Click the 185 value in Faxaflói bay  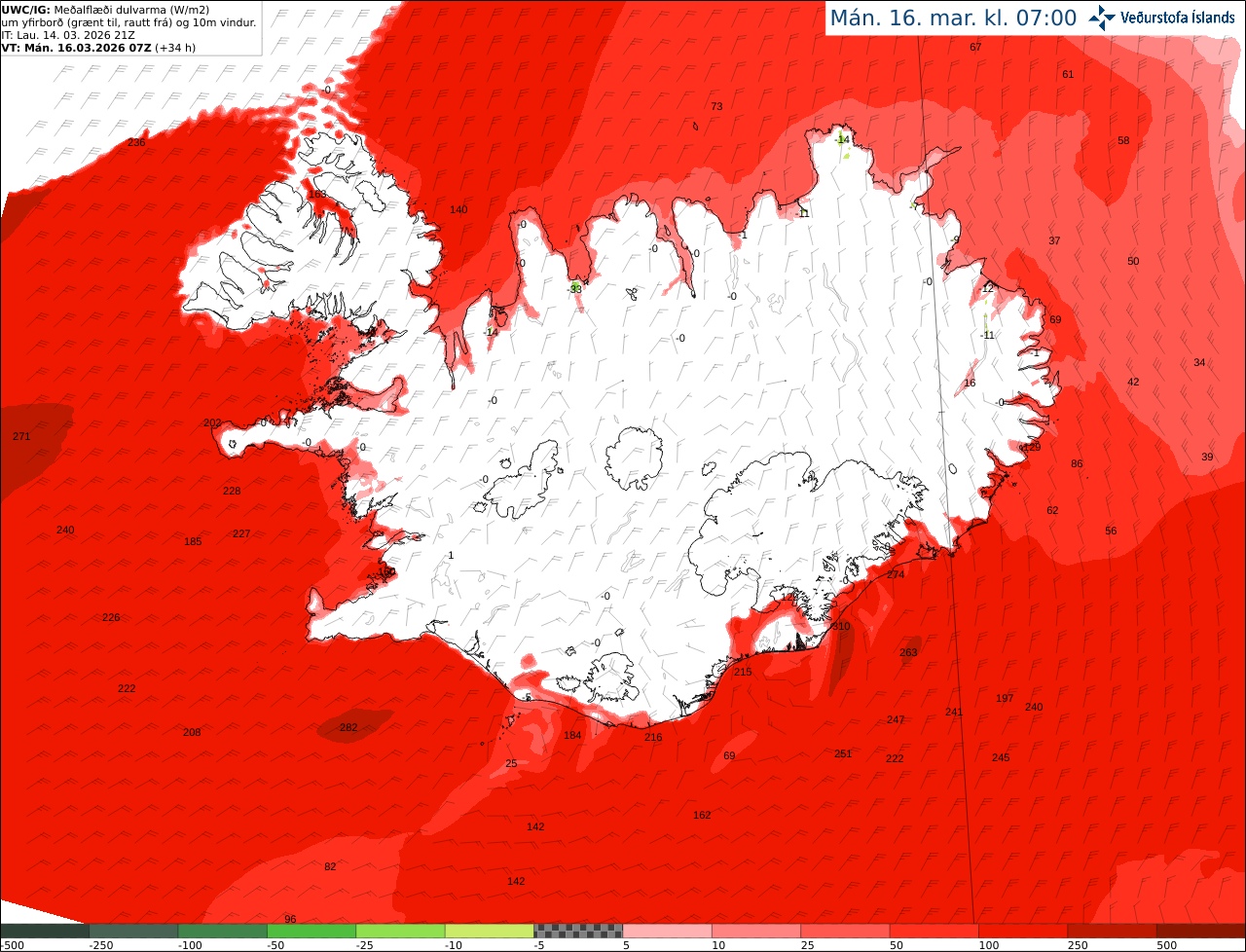coord(193,542)
